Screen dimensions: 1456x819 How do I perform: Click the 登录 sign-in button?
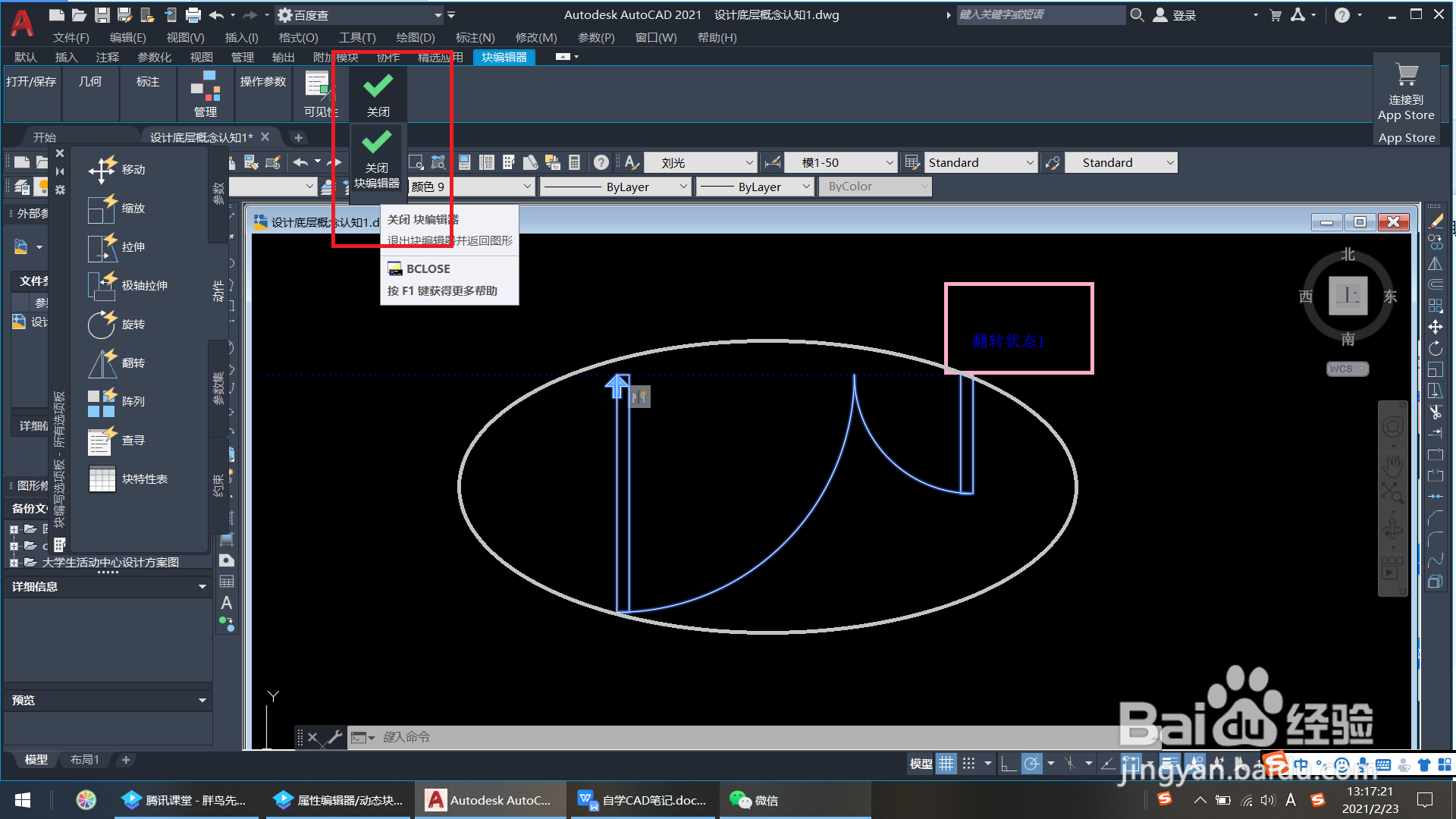[1175, 14]
